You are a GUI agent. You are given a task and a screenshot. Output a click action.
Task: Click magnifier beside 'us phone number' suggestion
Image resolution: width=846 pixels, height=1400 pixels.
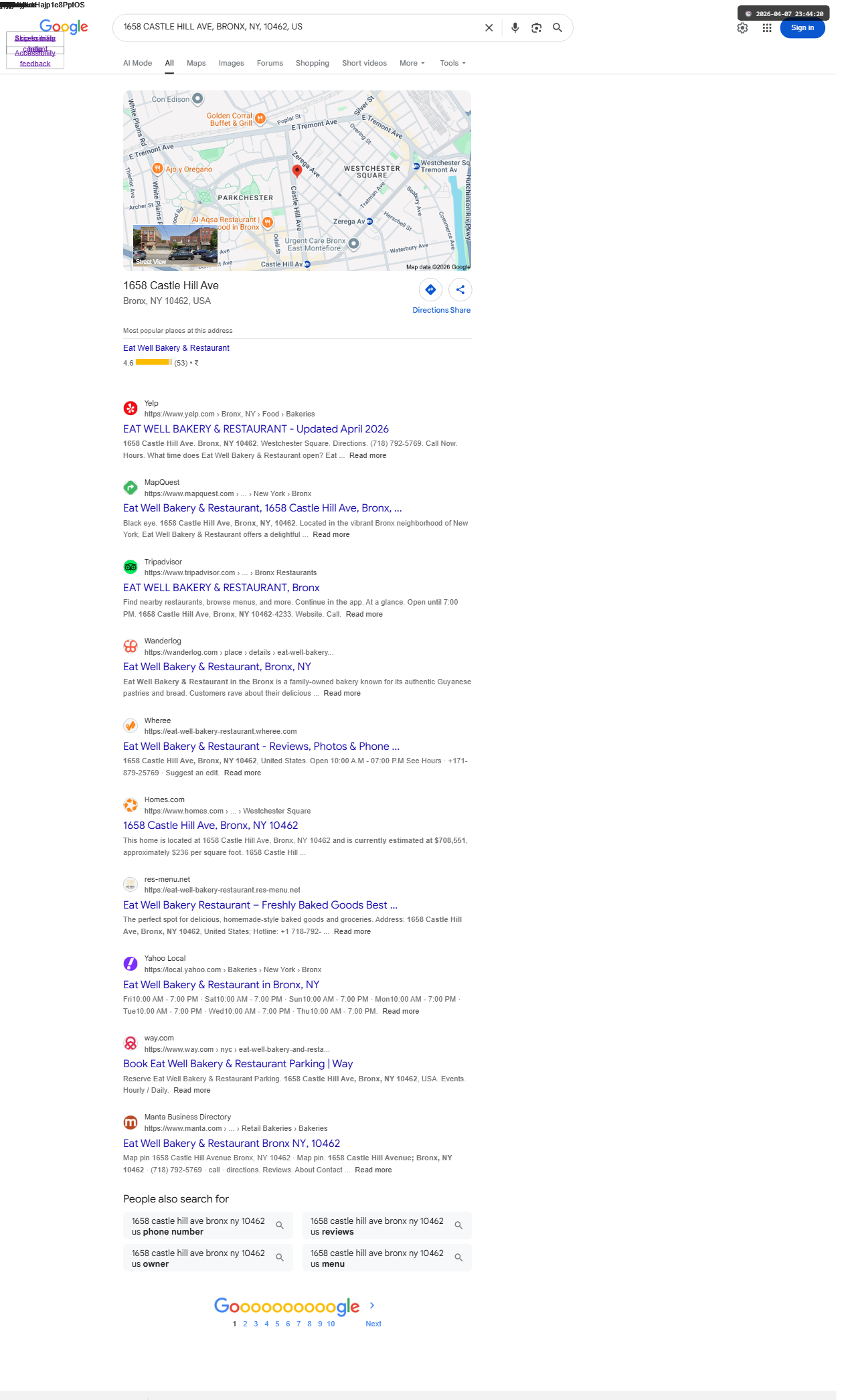(280, 1225)
